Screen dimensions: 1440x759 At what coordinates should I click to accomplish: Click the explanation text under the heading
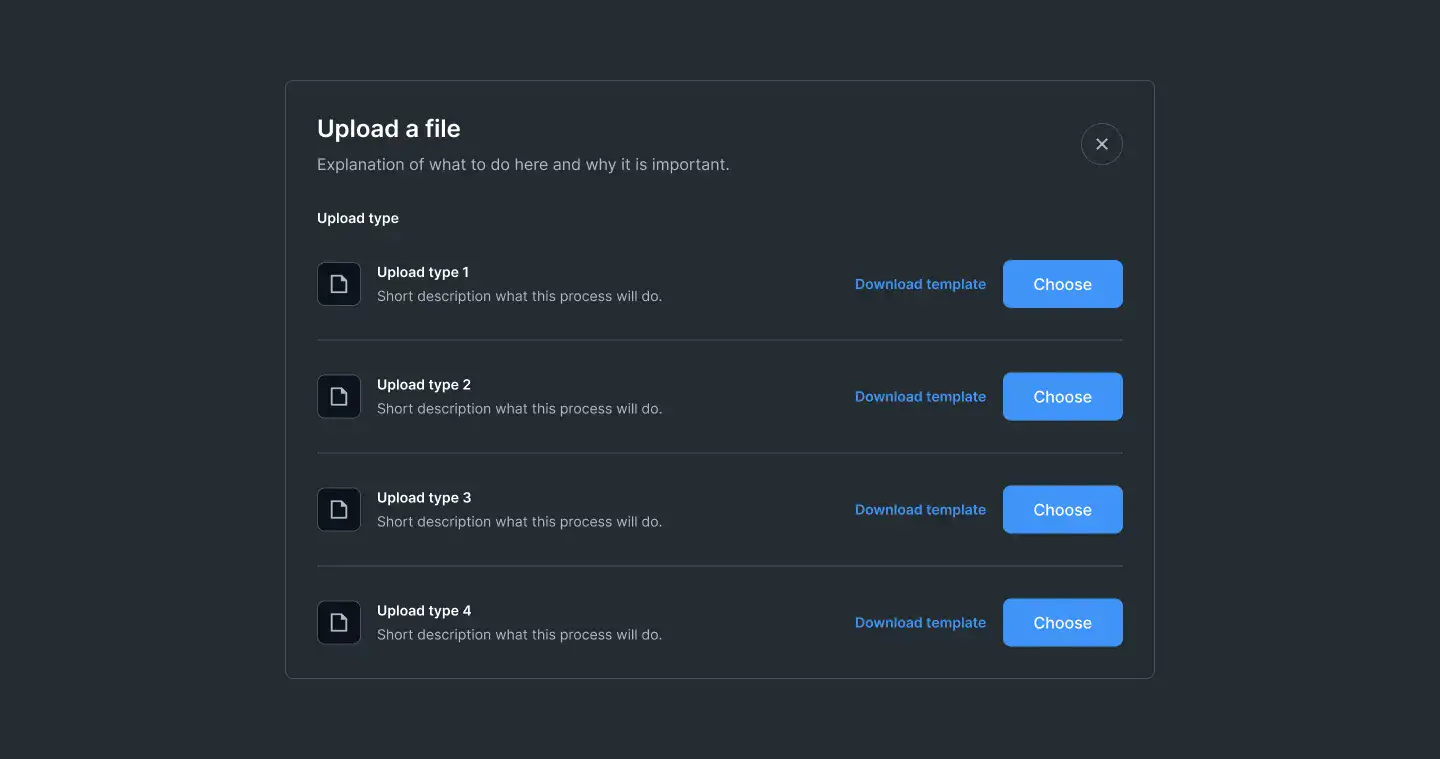coord(523,164)
